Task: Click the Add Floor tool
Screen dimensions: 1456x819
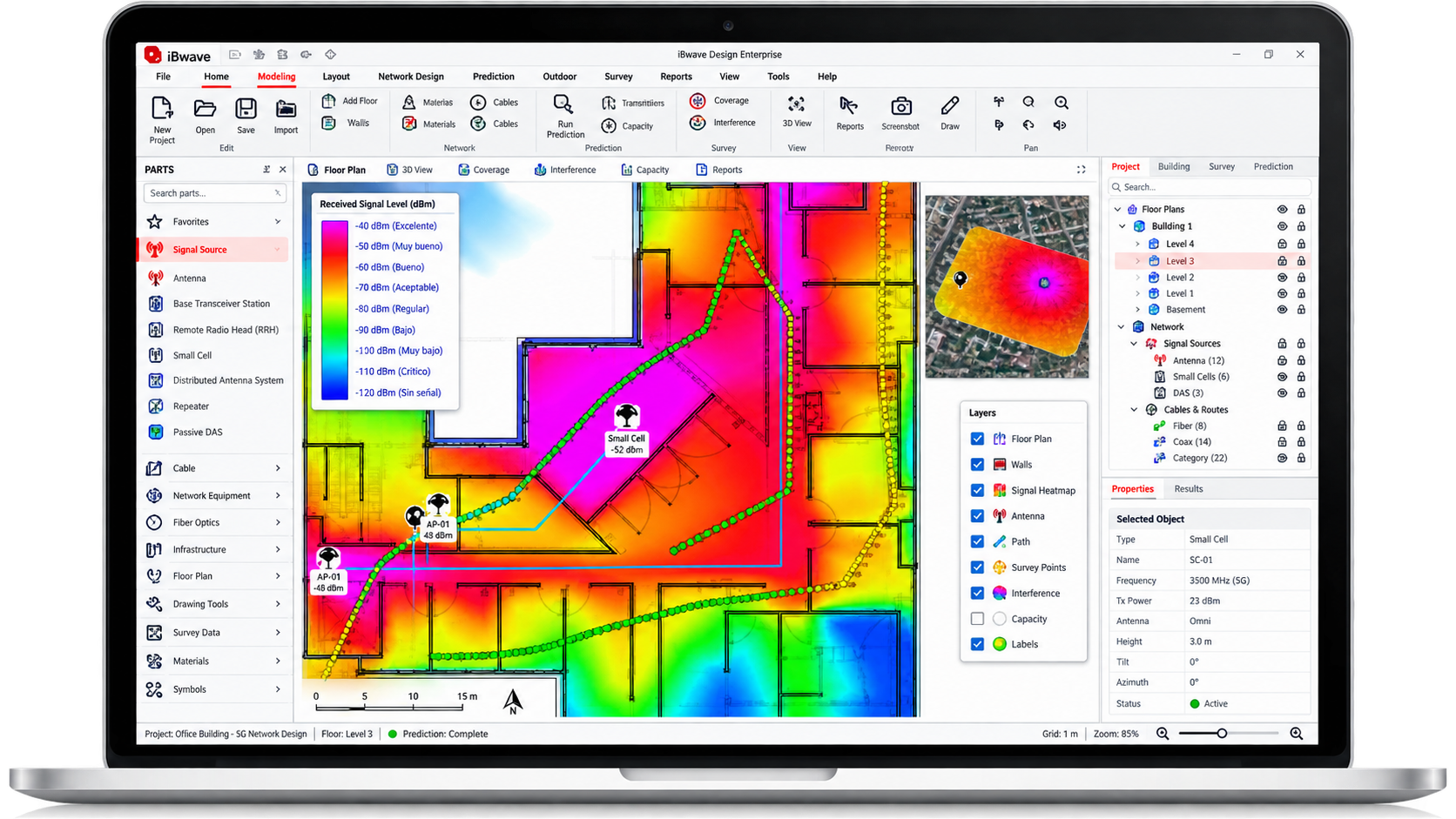Action: [349, 101]
